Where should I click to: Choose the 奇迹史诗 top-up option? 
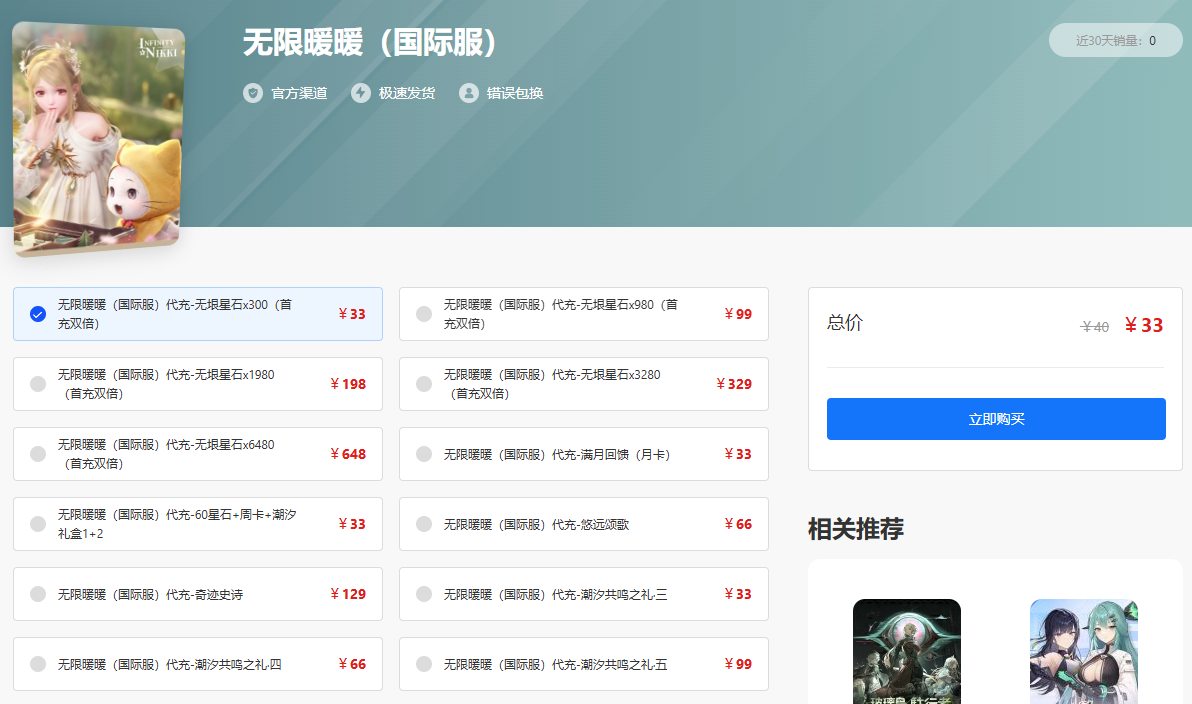pyautogui.click(x=198, y=594)
